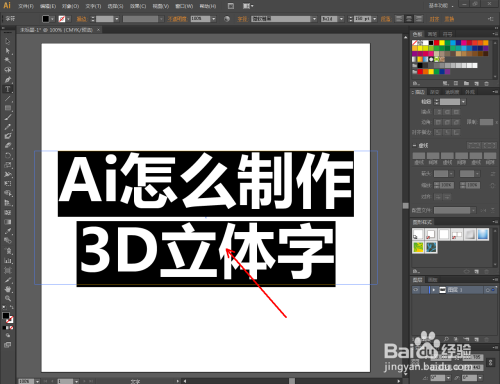Open the stroke color dropdown in control bar
500x384 pixels.
68,19
